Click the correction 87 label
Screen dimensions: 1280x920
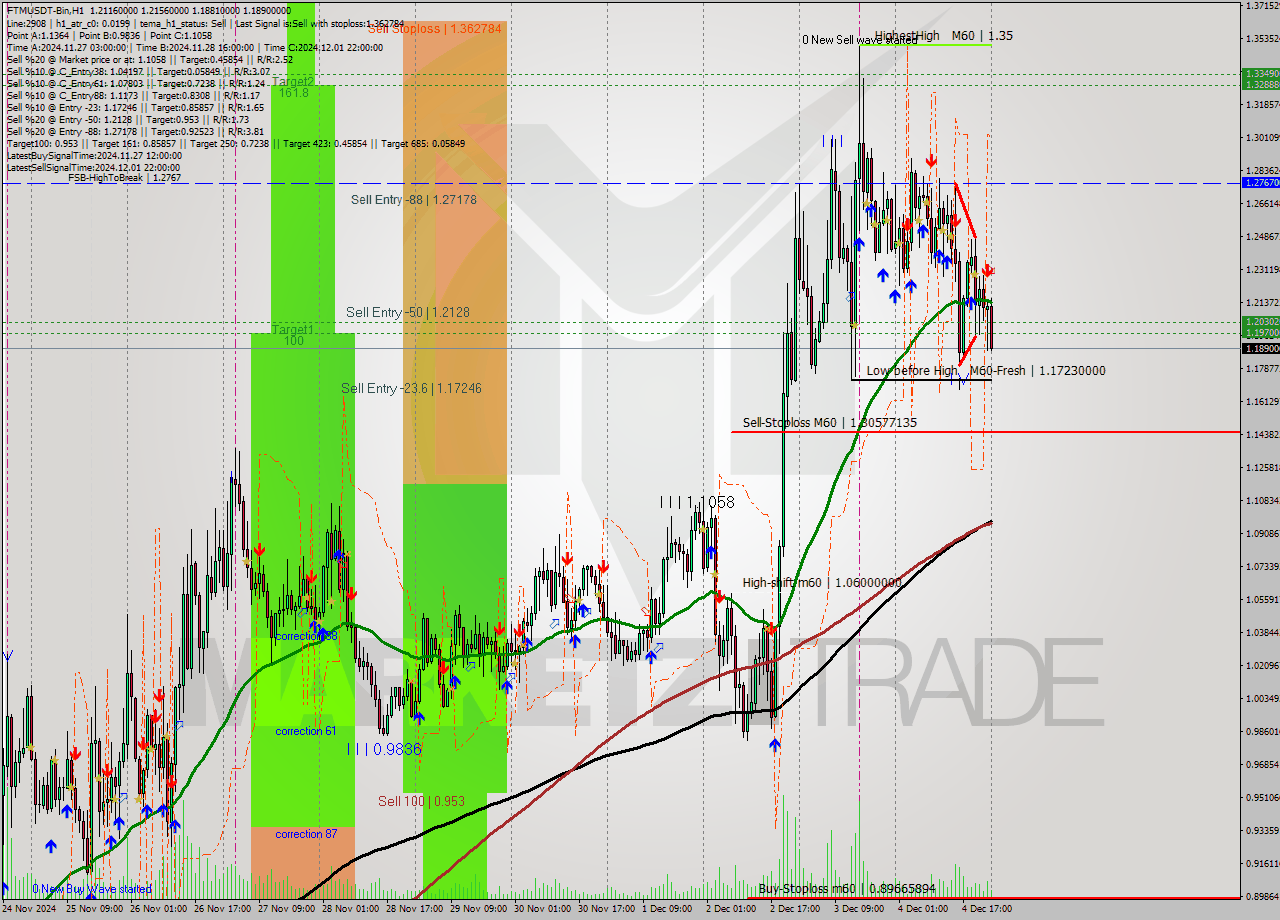[x=306, y=834]
